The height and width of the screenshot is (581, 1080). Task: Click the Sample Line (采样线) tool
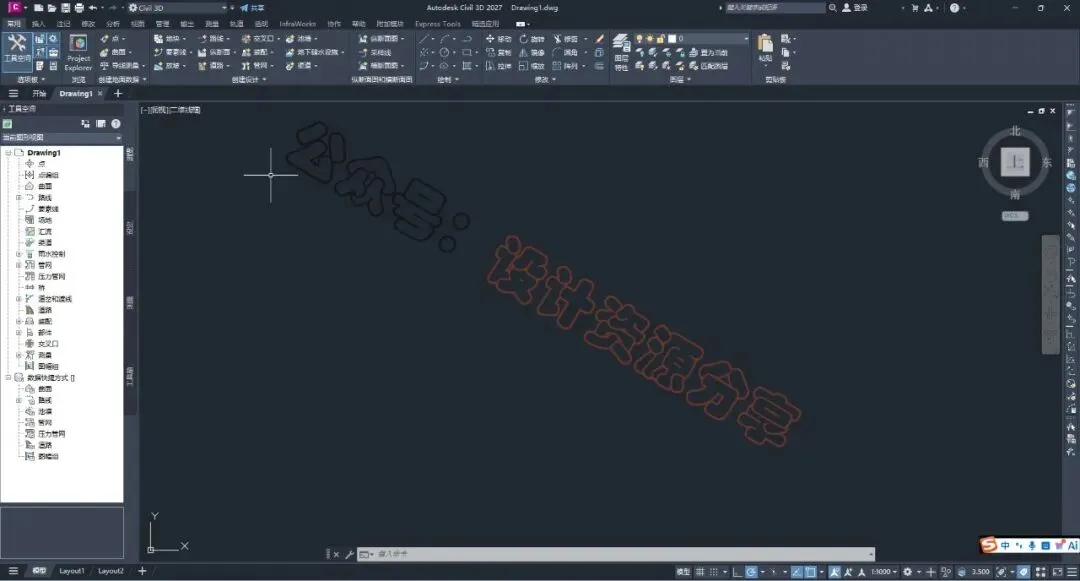(375, 52)
